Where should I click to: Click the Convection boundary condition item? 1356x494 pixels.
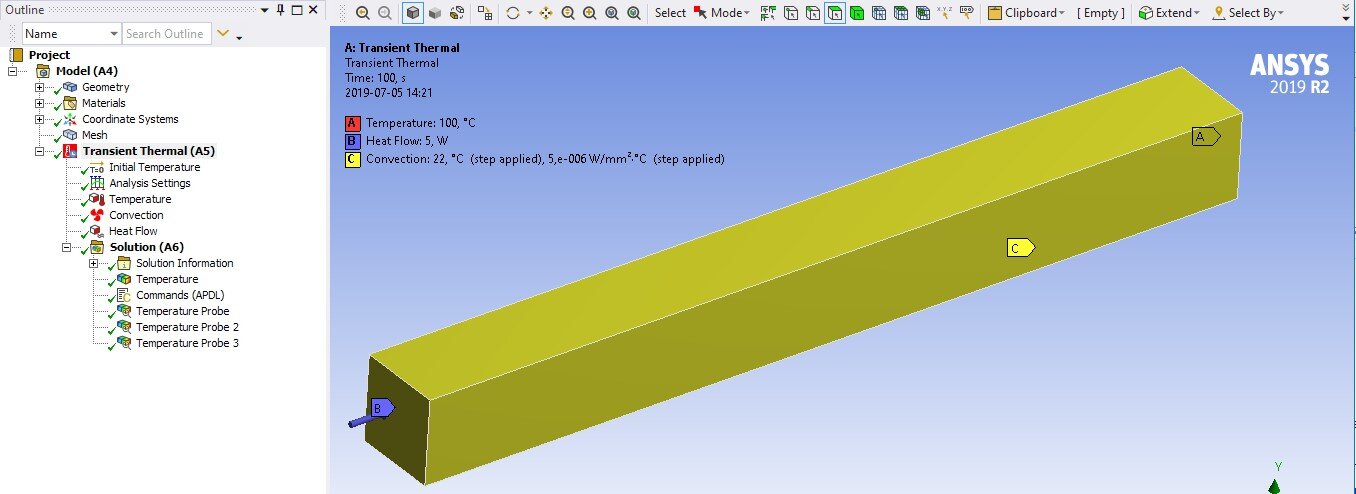(136, 215)
